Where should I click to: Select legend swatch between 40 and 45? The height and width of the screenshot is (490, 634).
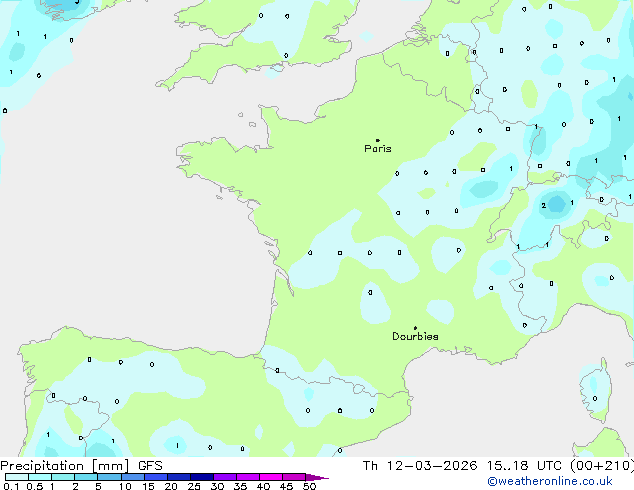(x=271, y=477)
